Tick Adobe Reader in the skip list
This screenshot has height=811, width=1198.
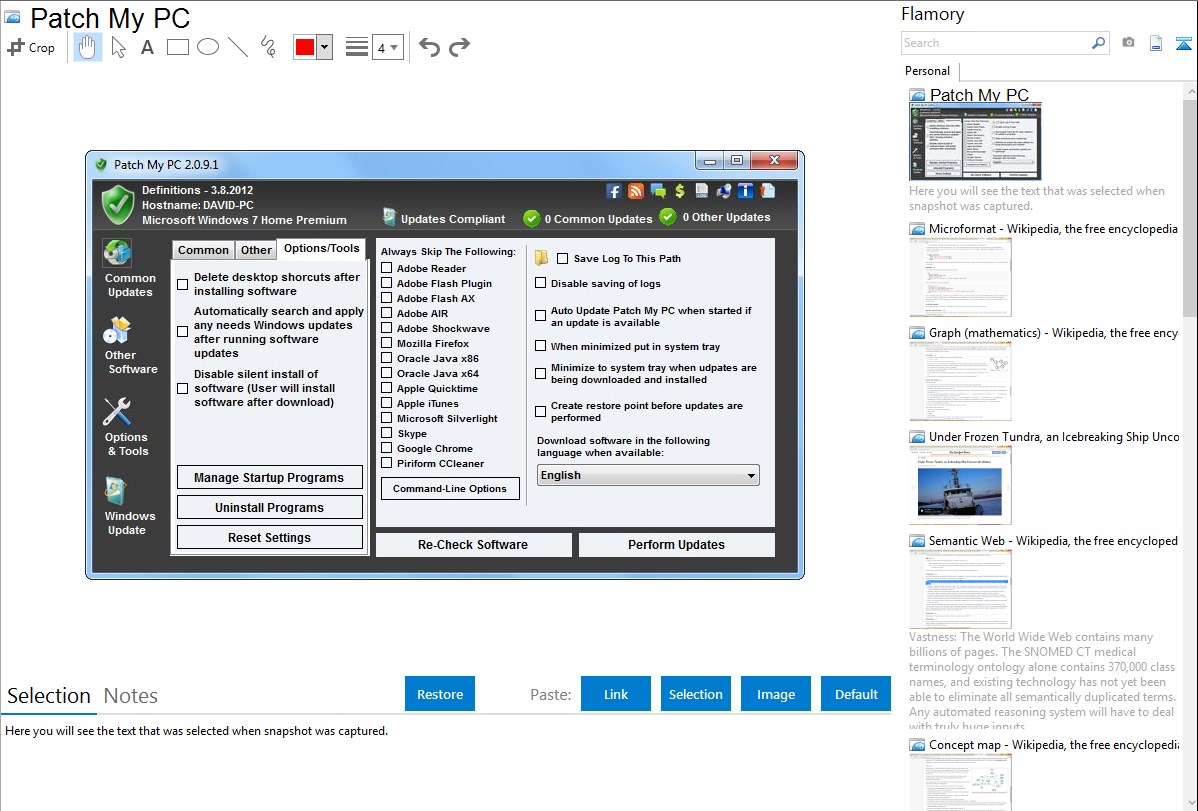pyautogui.click(x=387, y=268)
